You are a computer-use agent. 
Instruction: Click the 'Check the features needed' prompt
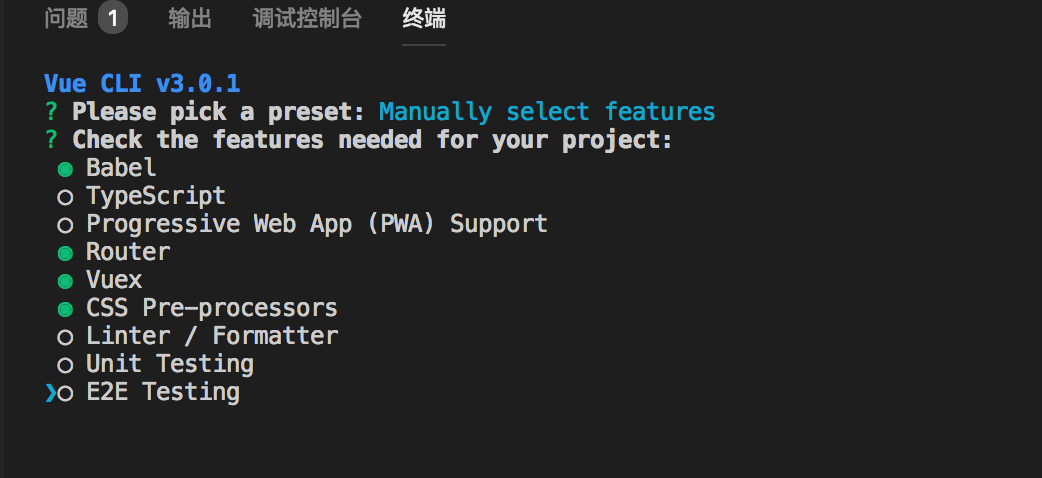pyautogui.click(x=372, y=139)
